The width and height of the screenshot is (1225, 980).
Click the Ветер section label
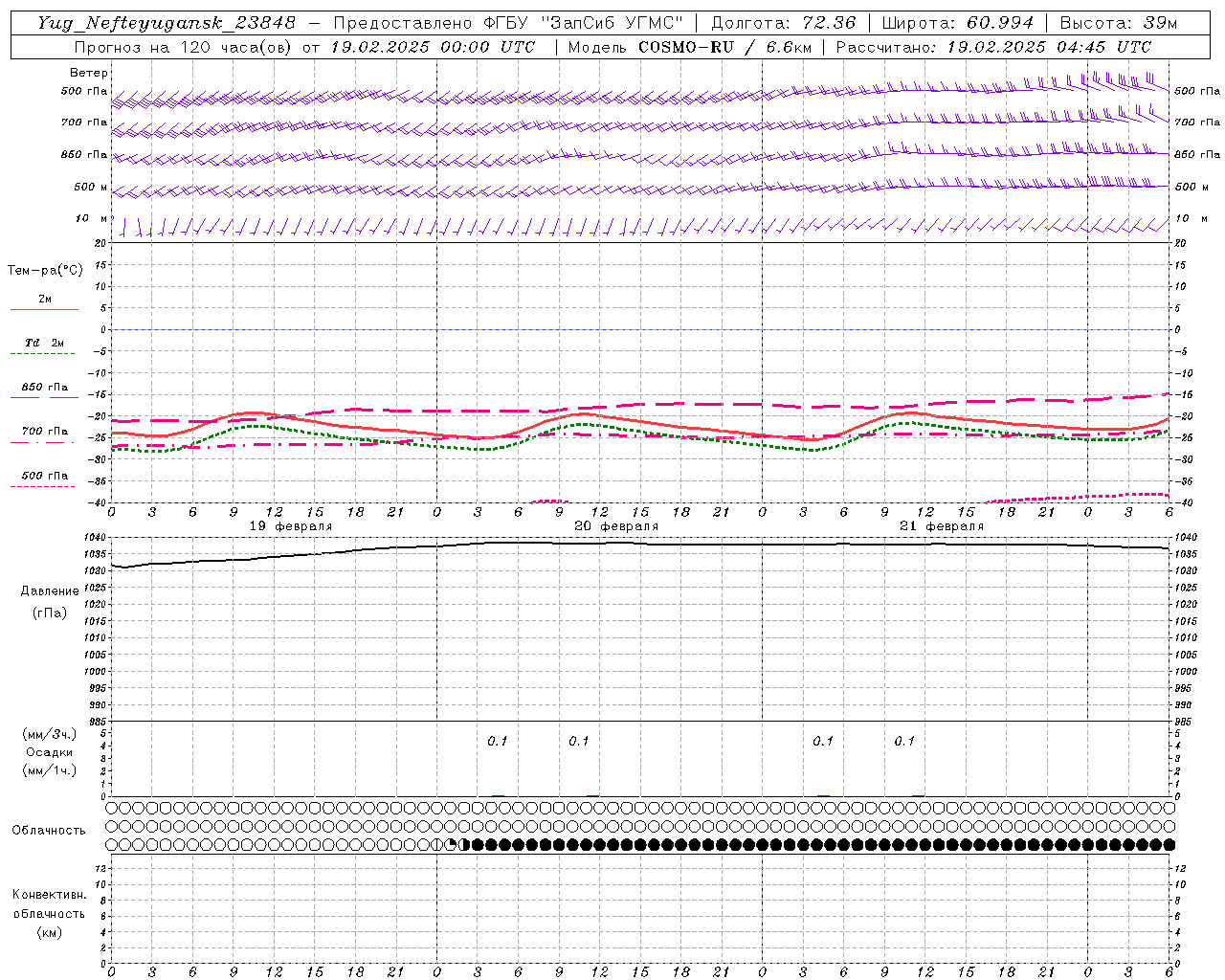89,73
